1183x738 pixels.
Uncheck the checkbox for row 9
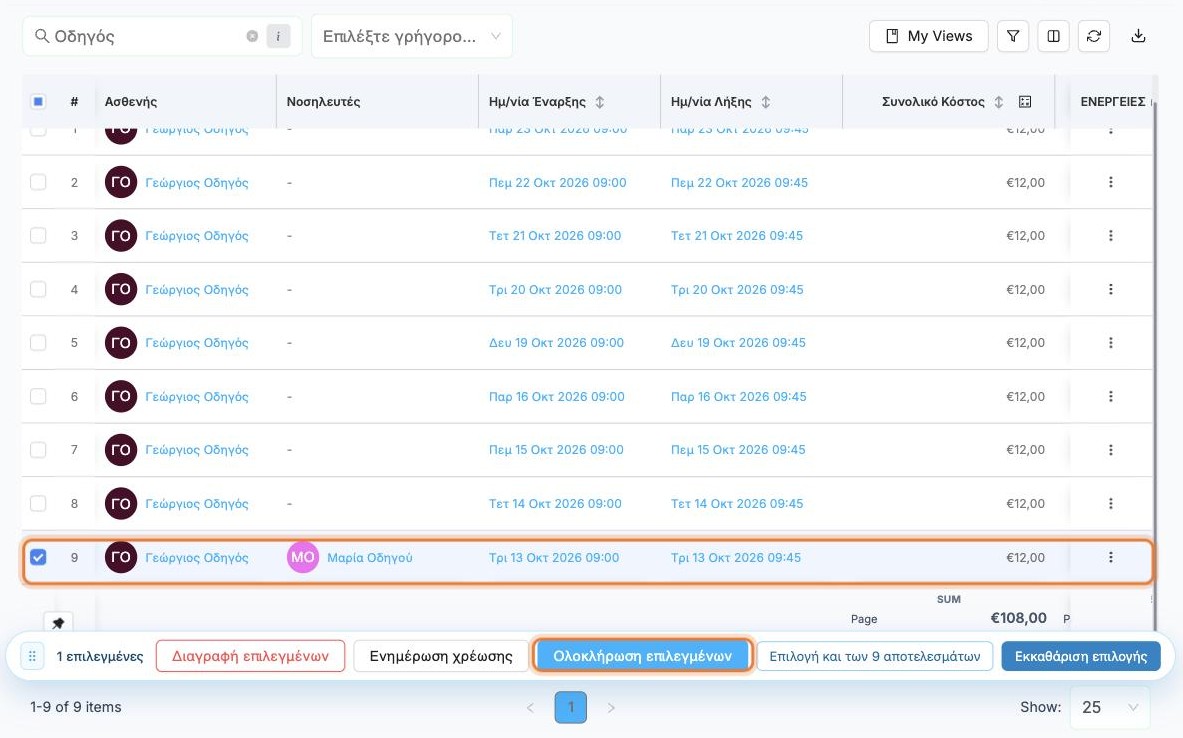(x=38, y=558)
